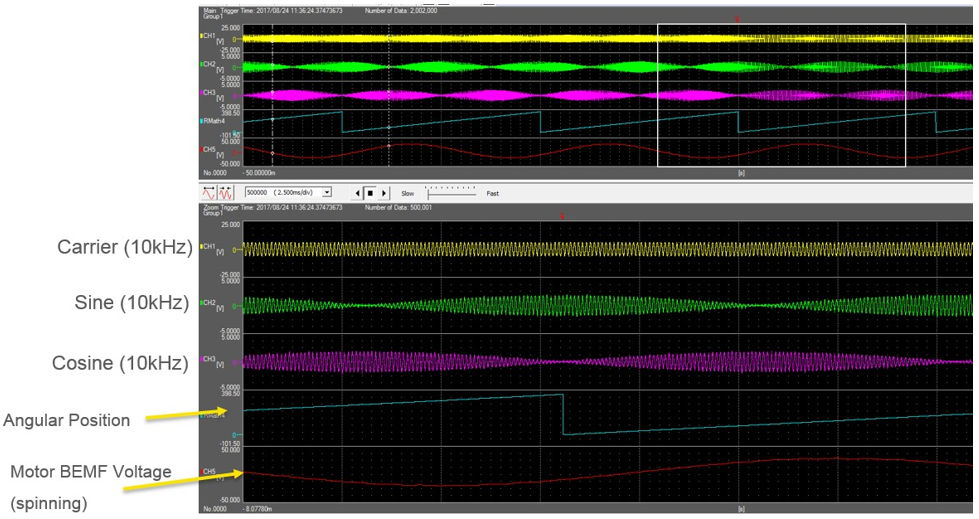
Task: Click CH3 magenta marker in Zoom view
Action: [x=202, y=357]
